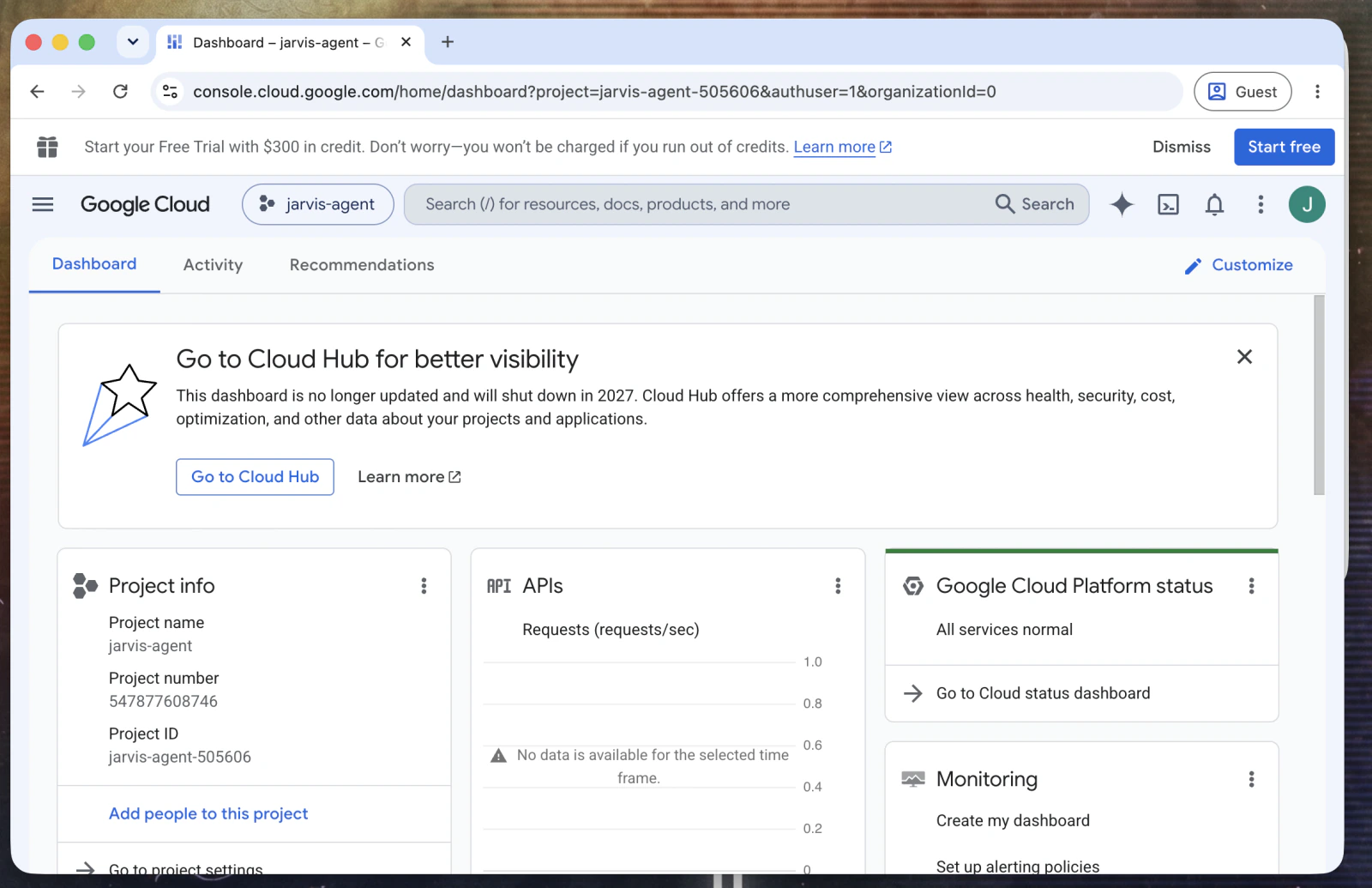Screen dimensions: 1372x888
Task: Switch to the Activity tab
Action: point(213,265)
